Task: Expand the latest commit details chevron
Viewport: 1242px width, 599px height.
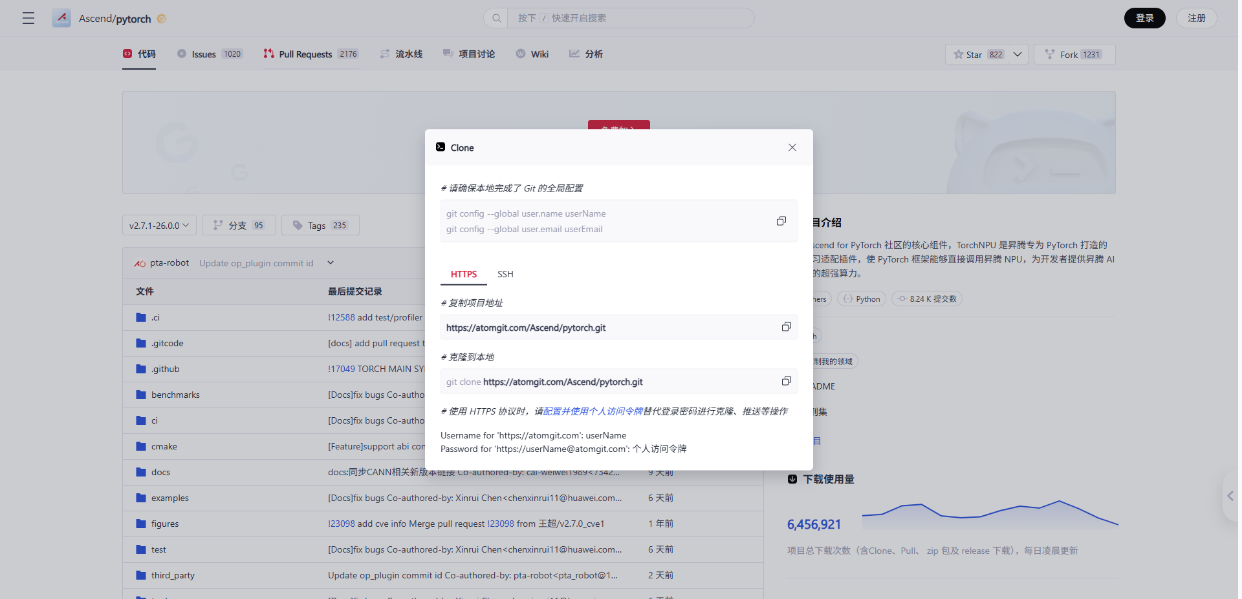Action: (x=331, y=263)
